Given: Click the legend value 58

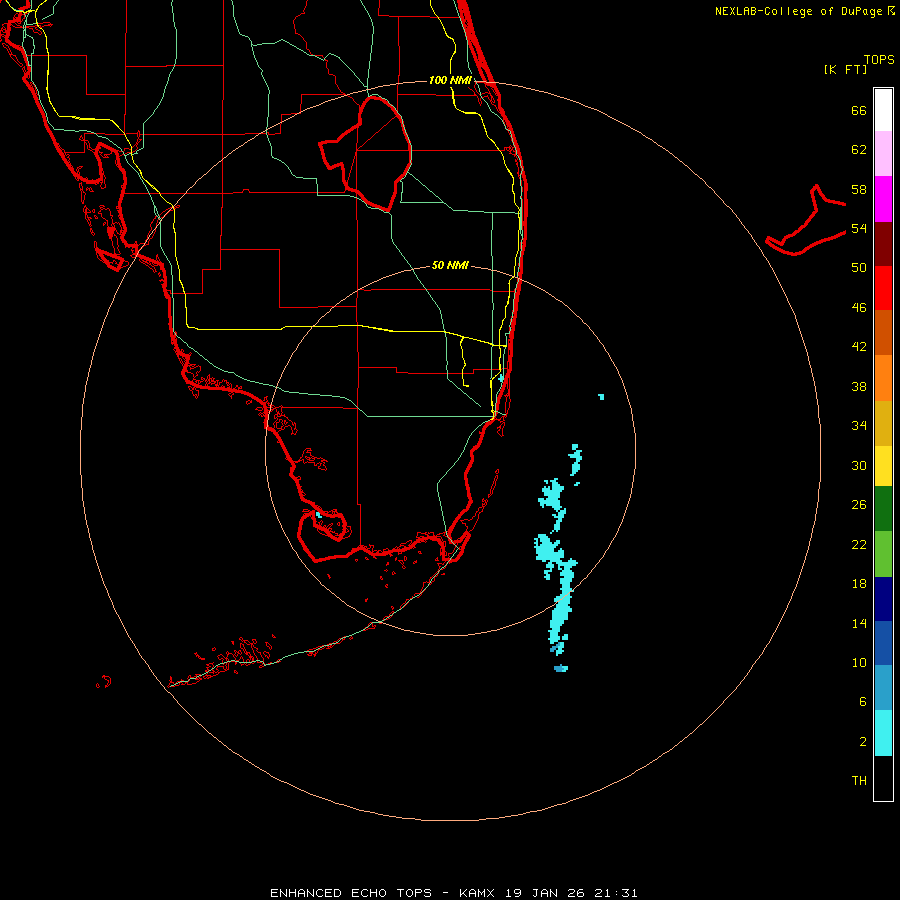Looking at the screenshot, I should click(859, 189).
